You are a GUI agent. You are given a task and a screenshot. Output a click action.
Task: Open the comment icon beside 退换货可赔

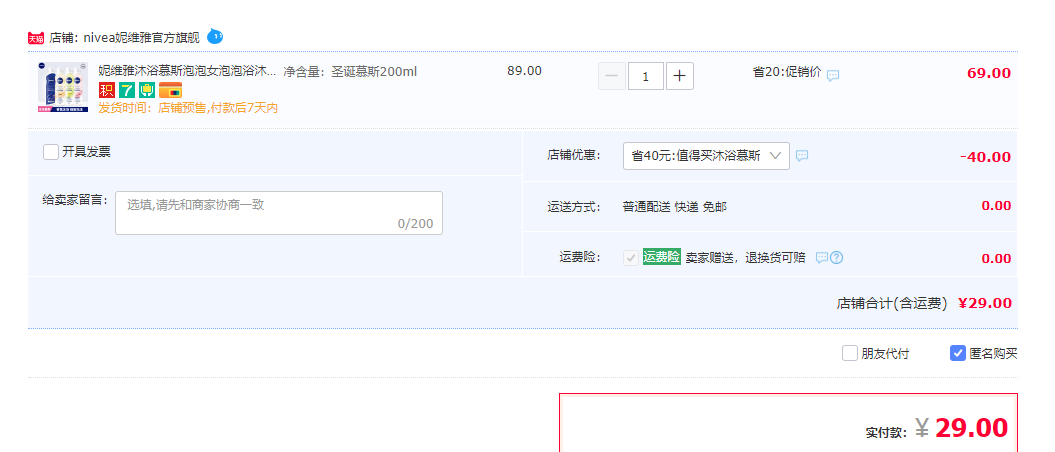coord(822,258)
